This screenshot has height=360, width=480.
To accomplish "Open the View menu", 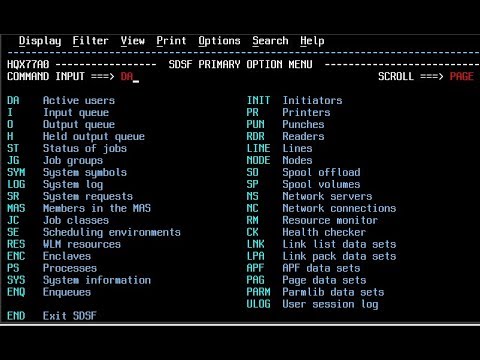I will coord(133,41).
